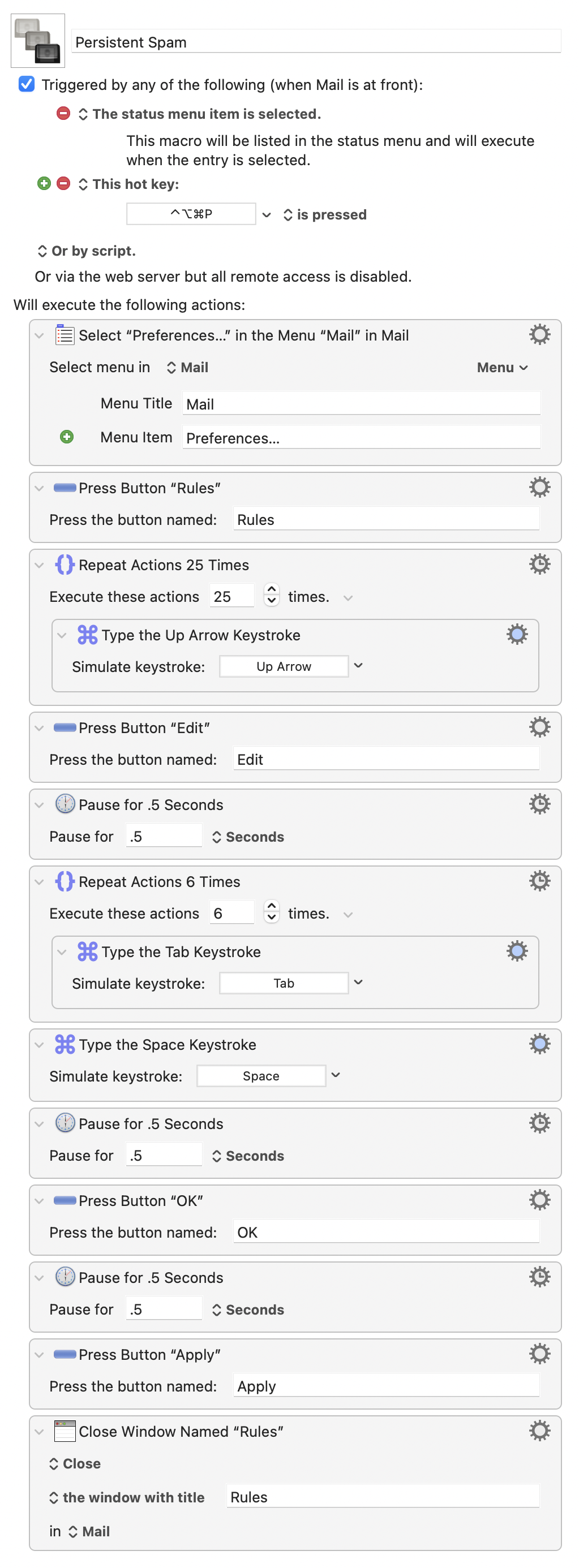The height and width of the screenshot is (1568, 579).
Task: Add menu item level with green plus
Action: click(67, 437)
